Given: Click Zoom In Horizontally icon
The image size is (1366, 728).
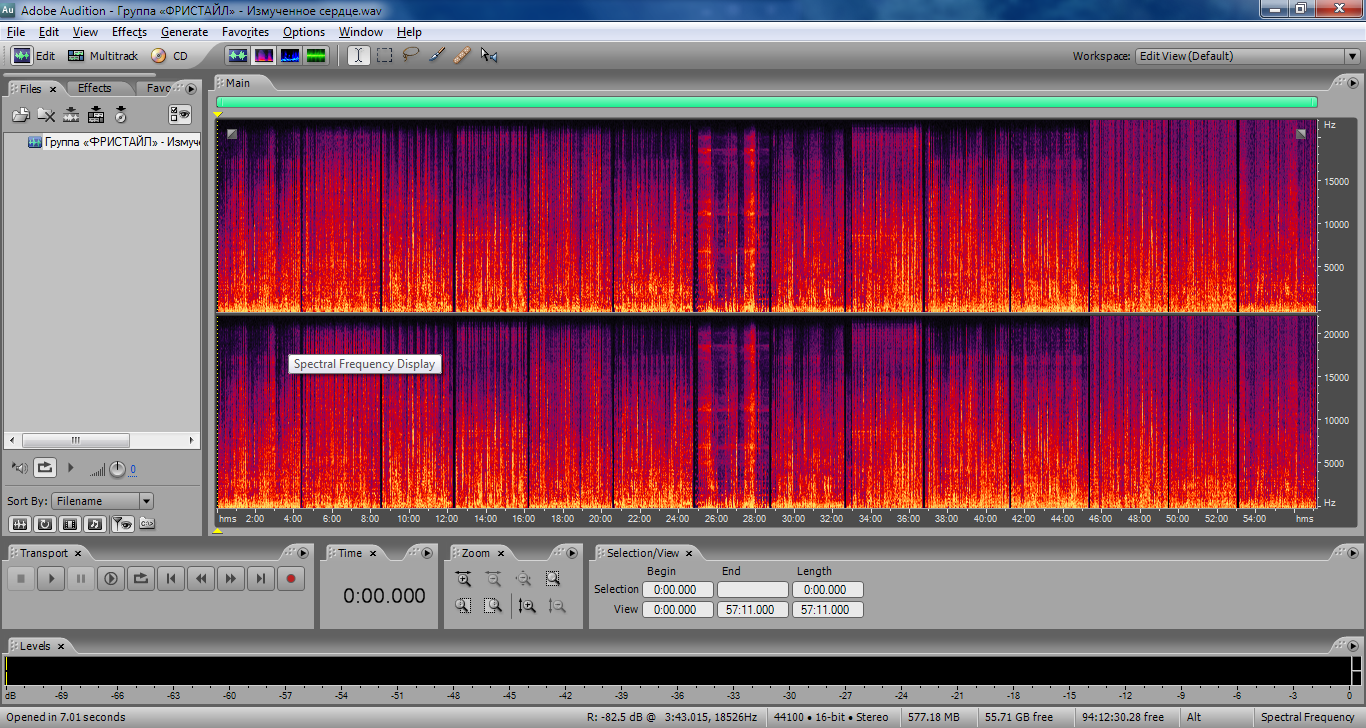Looking at the screenshot, I should [463, 578].
